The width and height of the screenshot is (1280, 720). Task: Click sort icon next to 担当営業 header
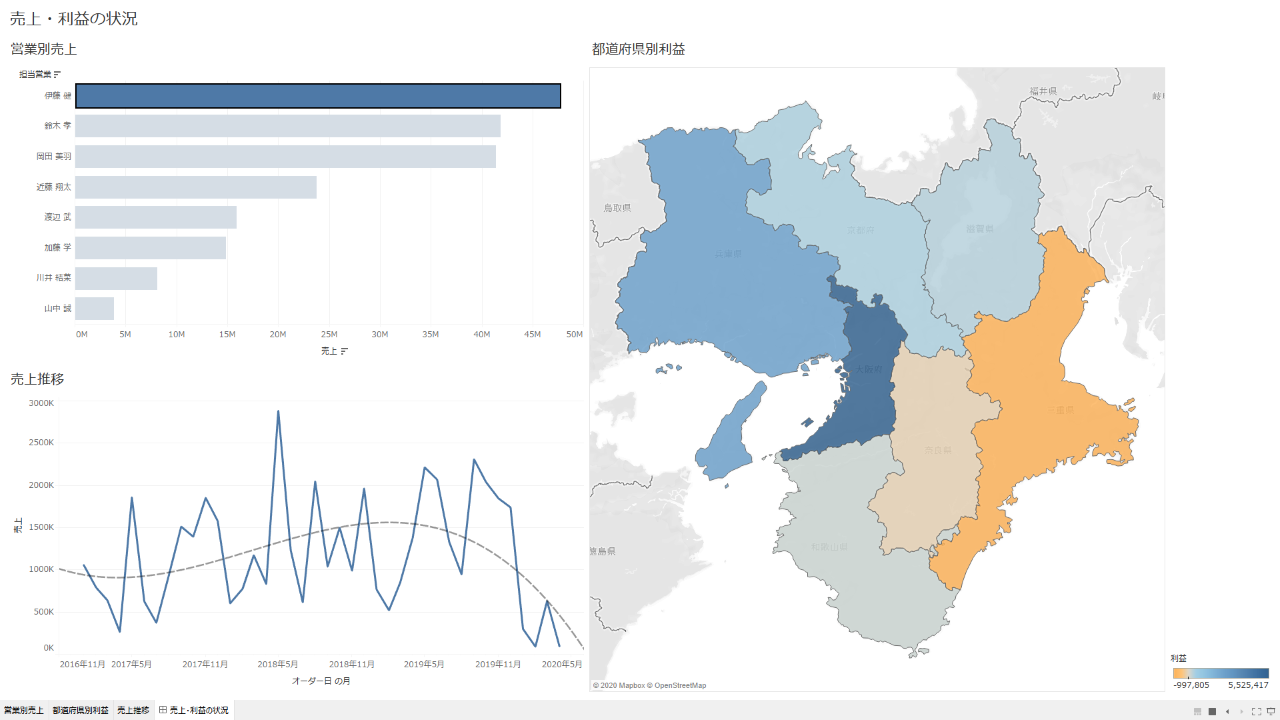point(57,74)
